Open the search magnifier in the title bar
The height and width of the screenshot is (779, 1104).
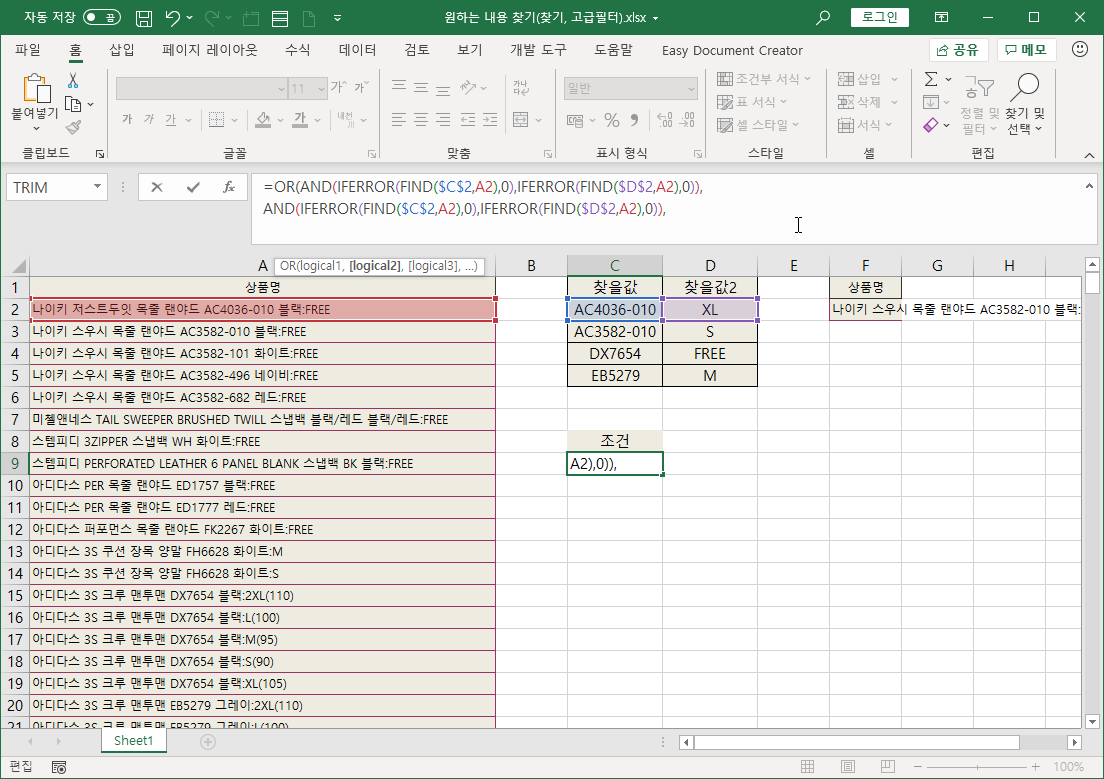tap(822, 18)
